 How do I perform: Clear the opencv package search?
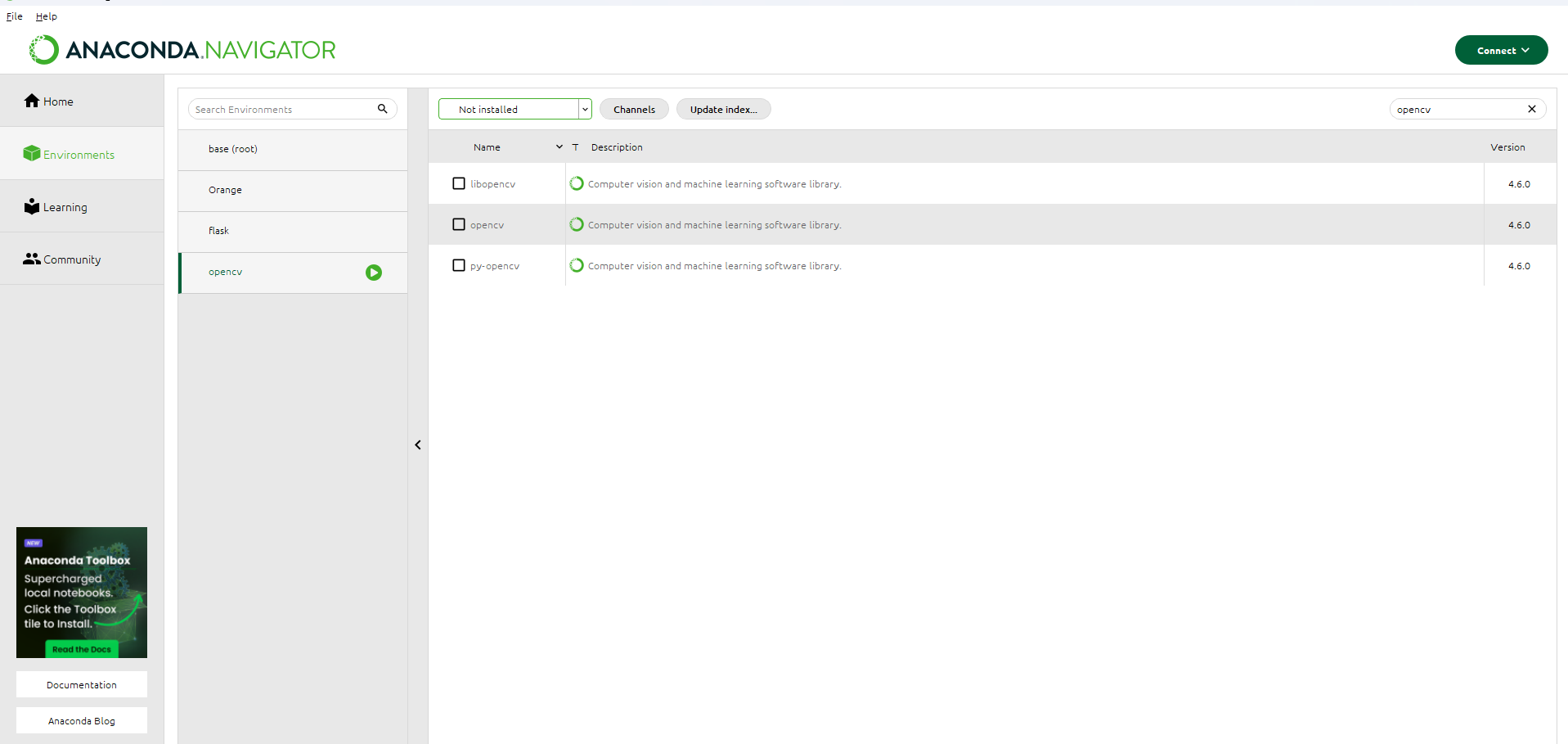coord(1532,109)
